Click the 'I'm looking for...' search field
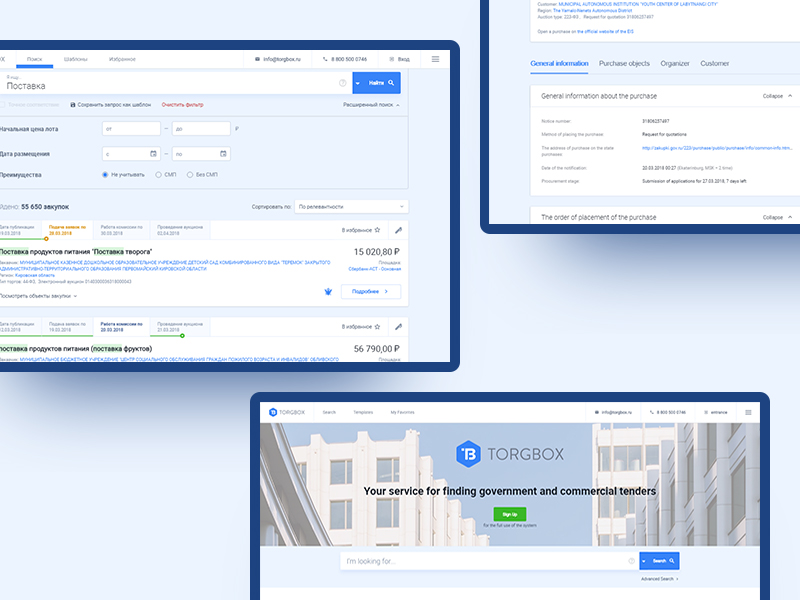The width and height of the screenshot is (800, 600). 480,561
